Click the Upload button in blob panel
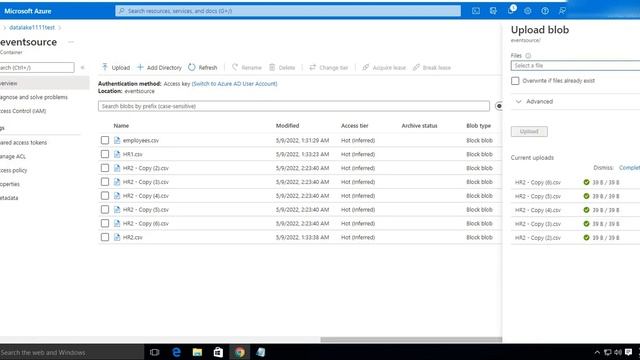The width and height of the screenshot is (640, 360). click(529, 131)
